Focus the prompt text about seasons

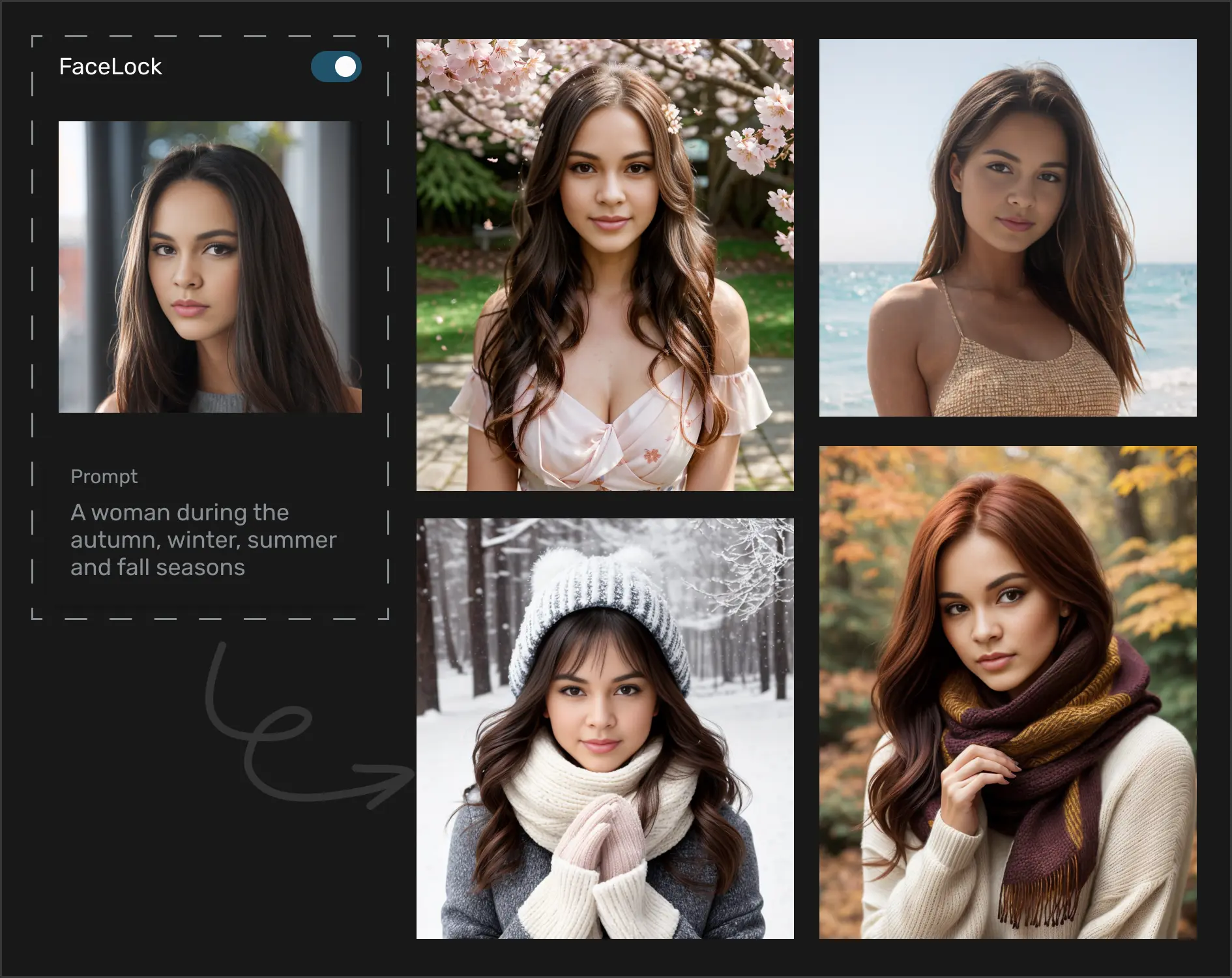tap(203, 540)
